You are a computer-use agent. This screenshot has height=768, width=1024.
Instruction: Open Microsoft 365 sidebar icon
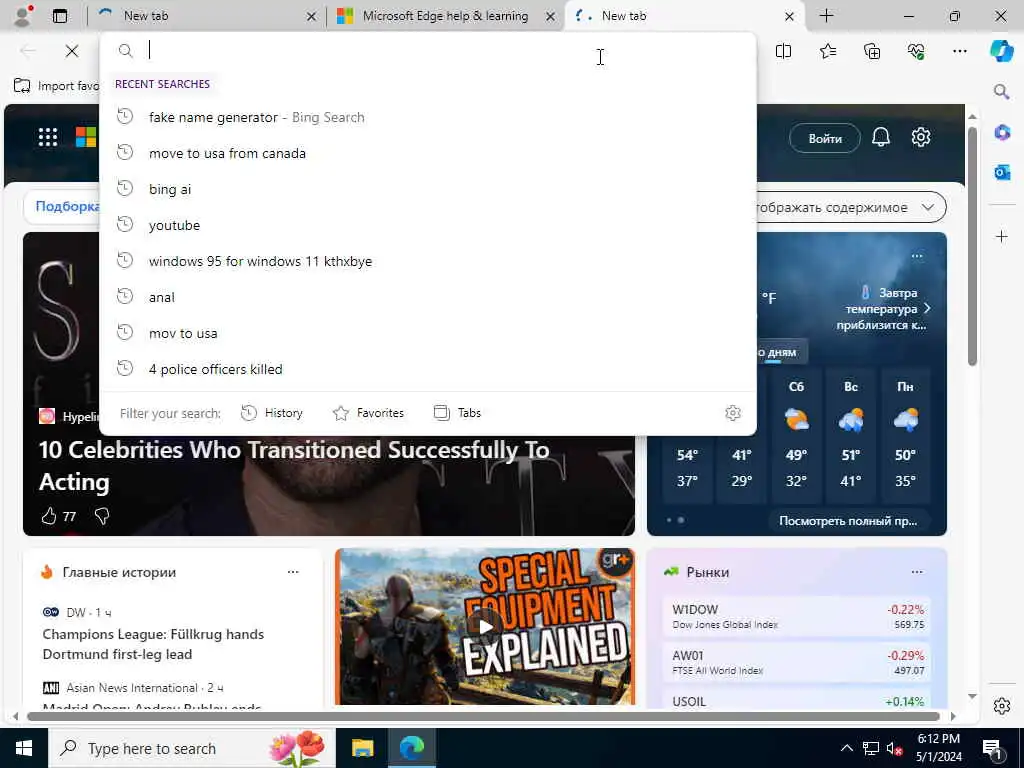(x=1002, y=133)
